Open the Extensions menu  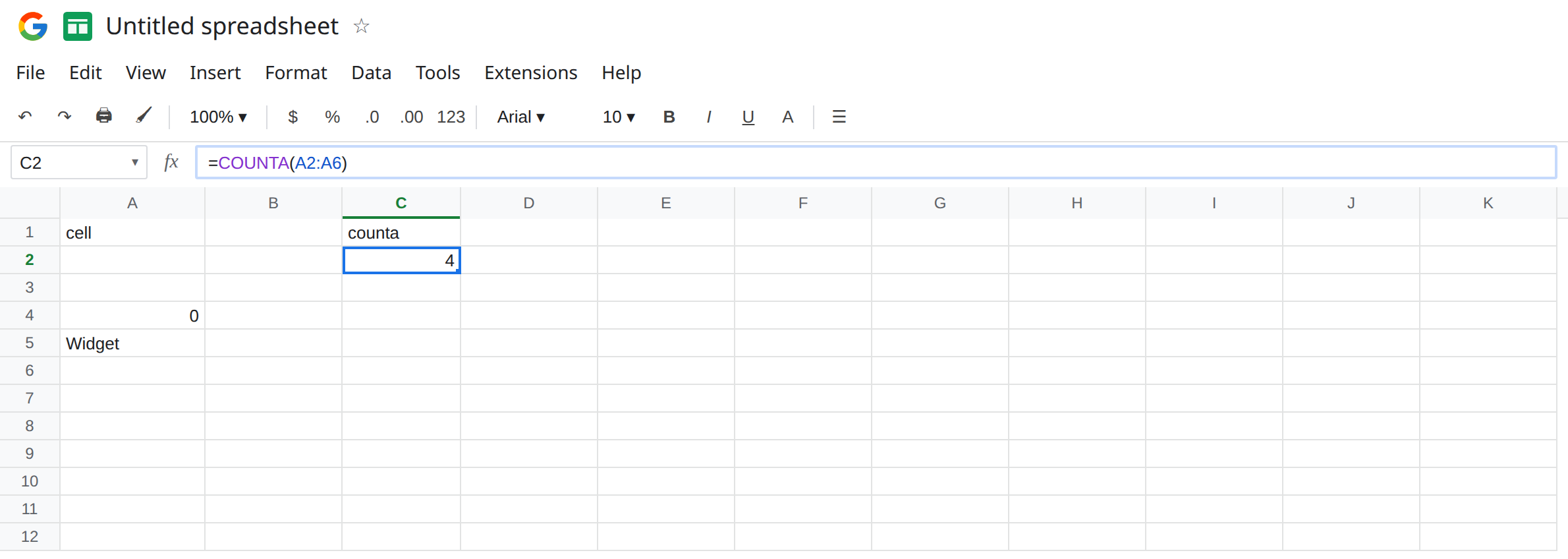click(530, 73)
